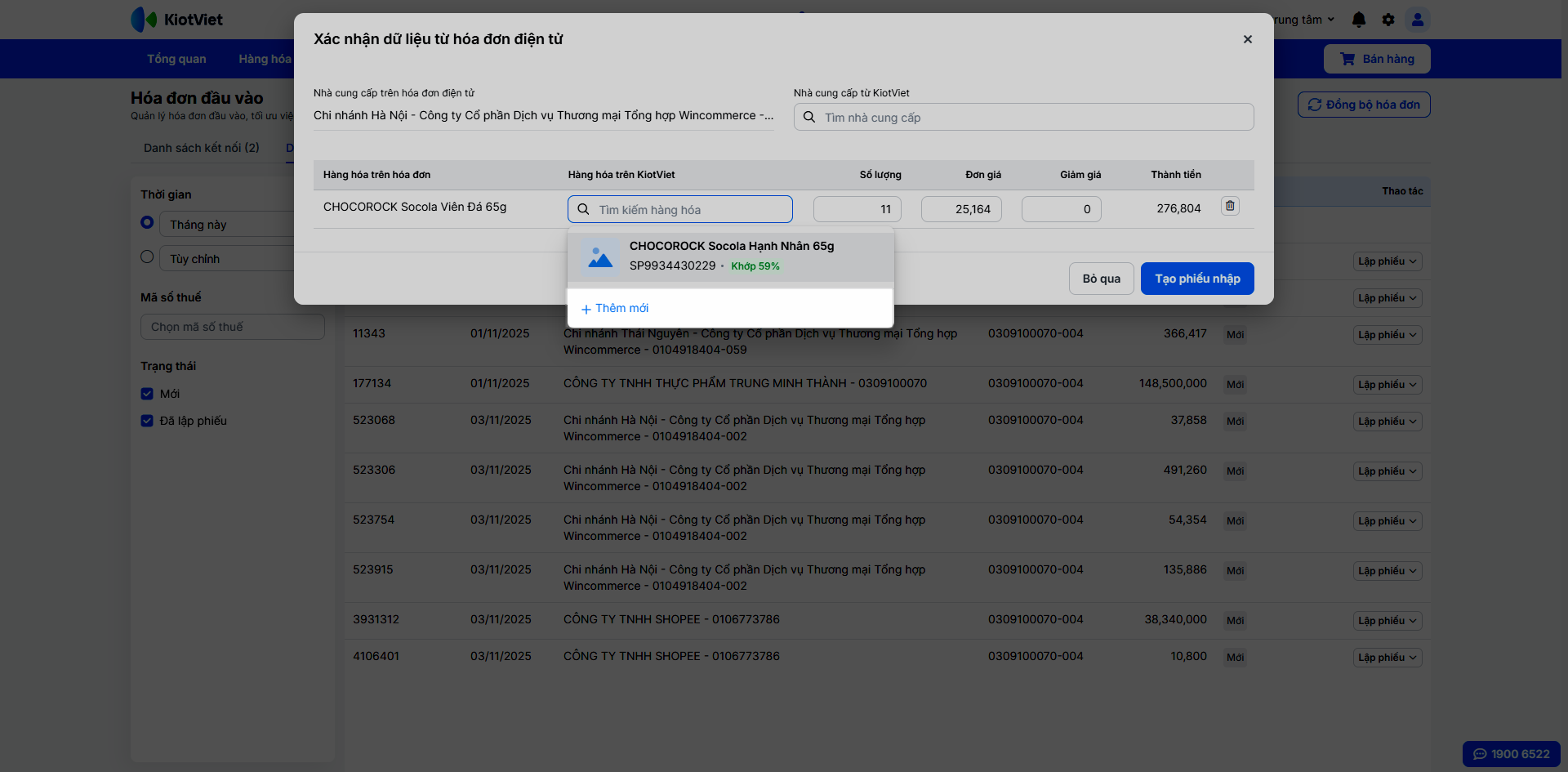
Task: Open the Tháng này time range dropdown
Action: click(227, 225)
